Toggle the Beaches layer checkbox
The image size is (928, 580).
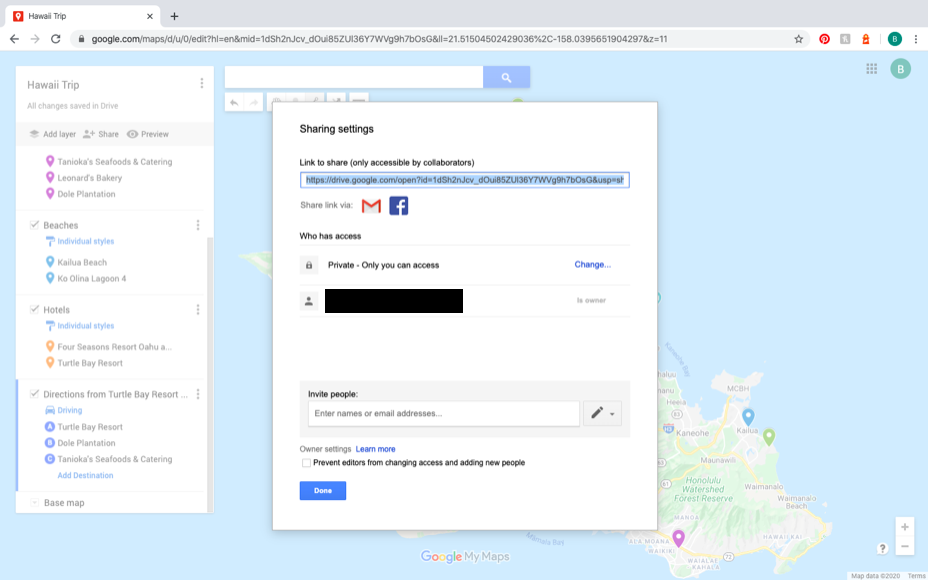coord(34,225)
